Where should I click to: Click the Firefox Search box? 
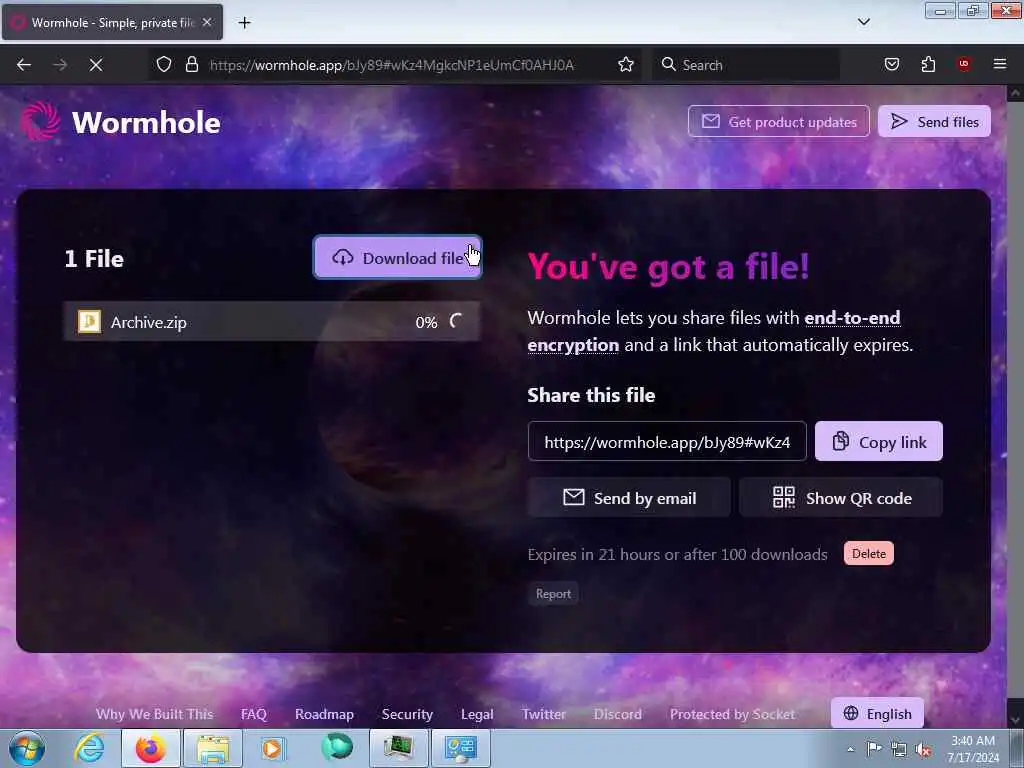point(746,65)
